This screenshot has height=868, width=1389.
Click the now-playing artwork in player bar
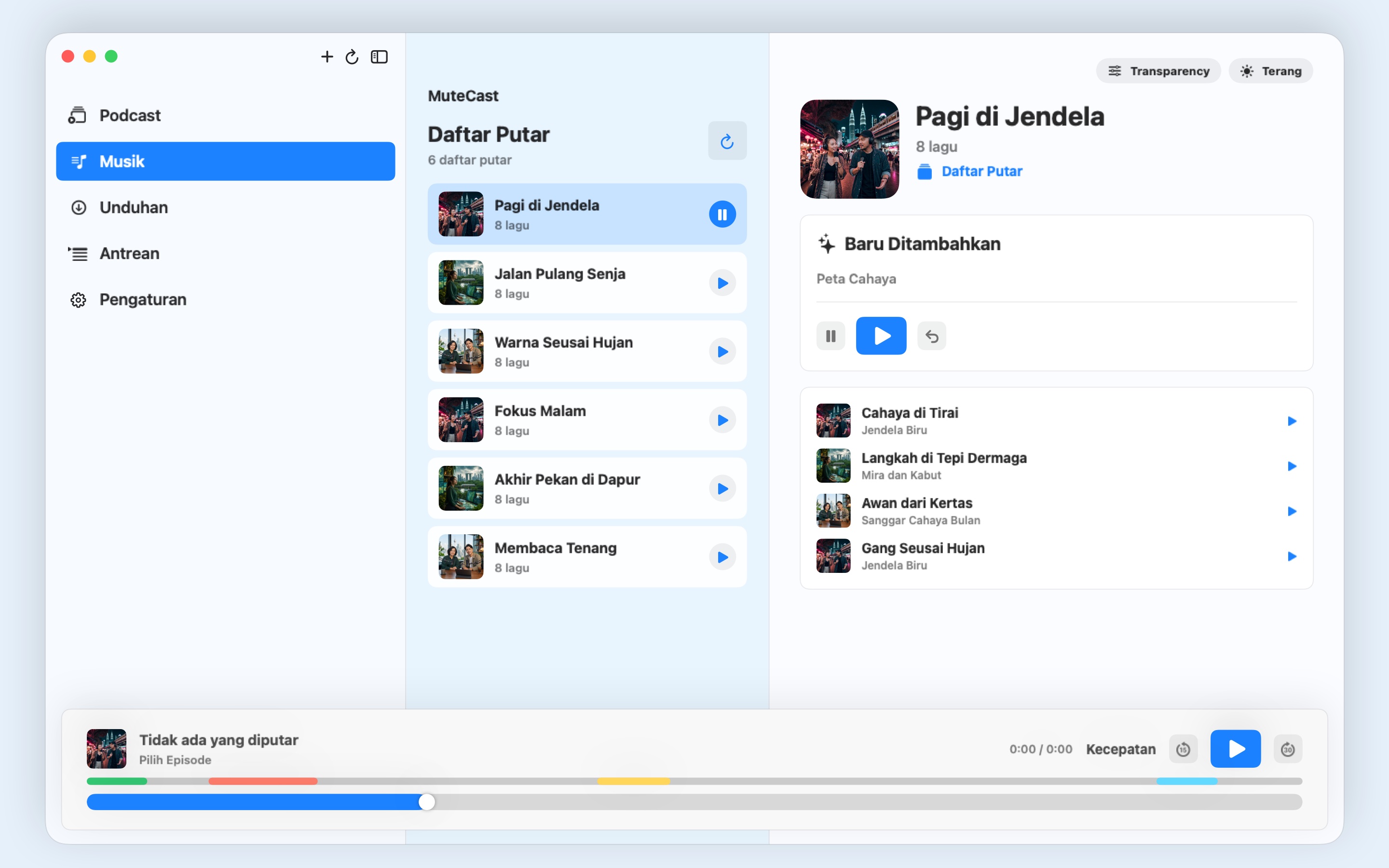(x=107, y=748)
